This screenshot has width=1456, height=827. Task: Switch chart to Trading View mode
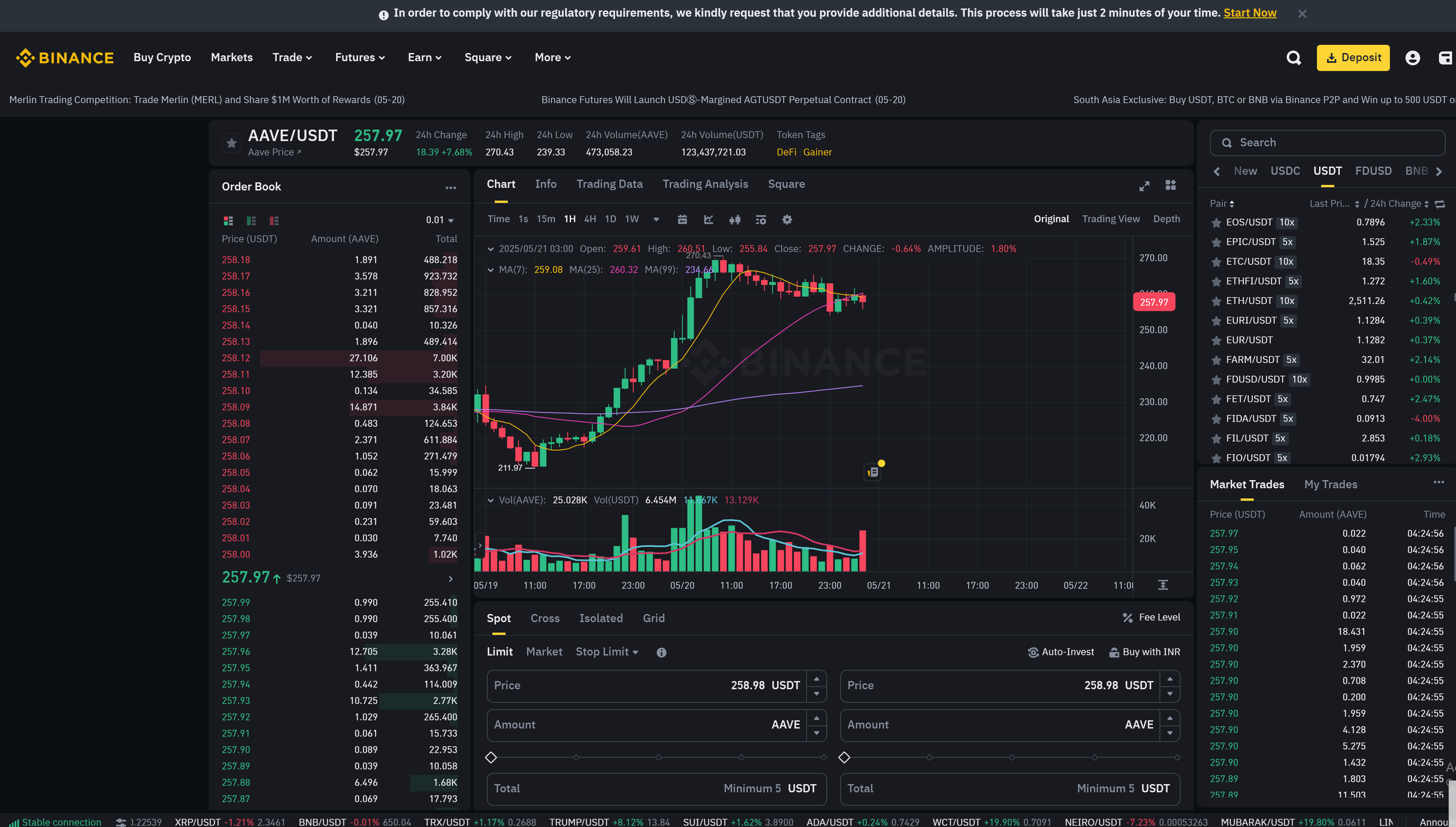pos(1111,219)
